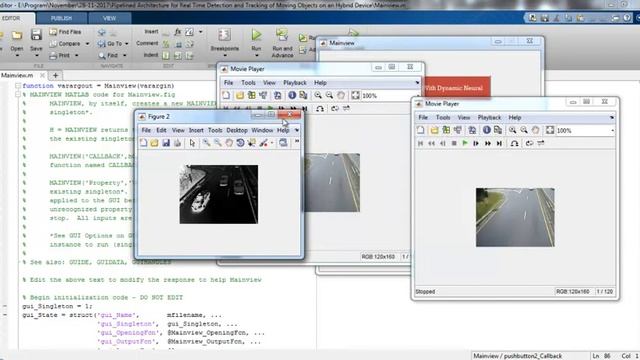Click the comment percent icon in Edit section
The image size is (640, 360).
pyautogui.click(x=166, y=44)
